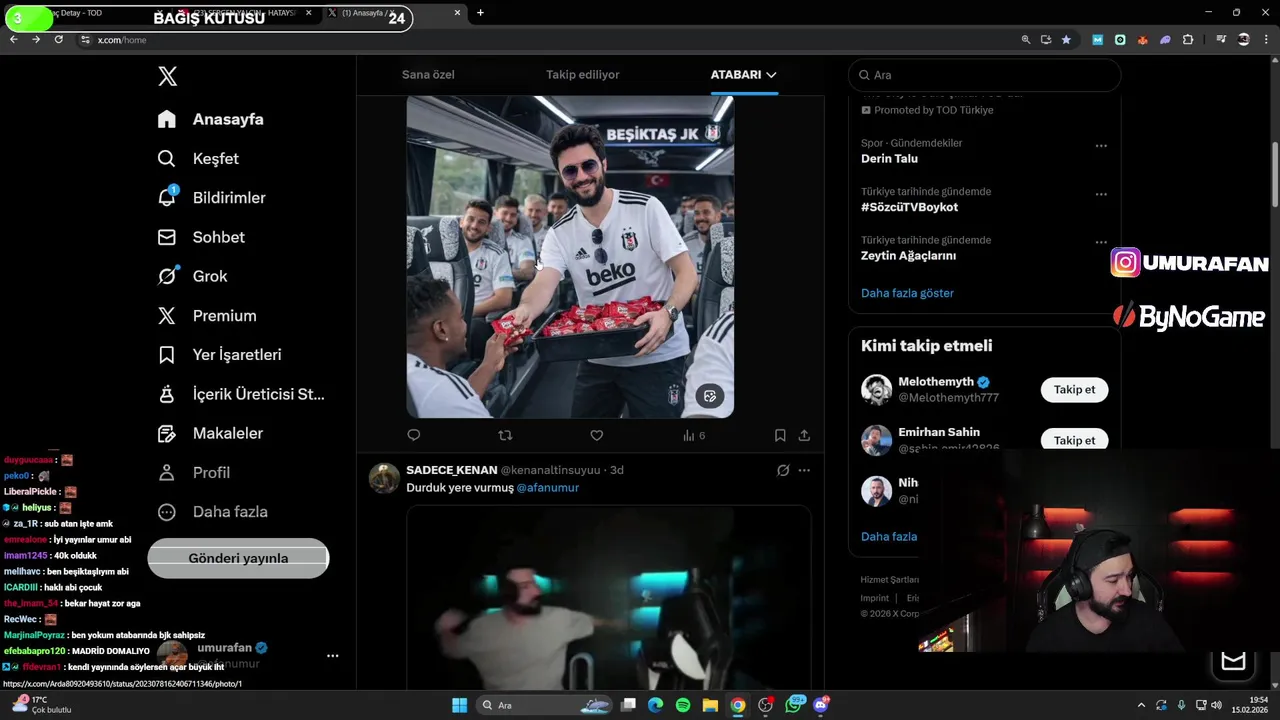Click Daha fazla göster under trends

pos(907,293)
